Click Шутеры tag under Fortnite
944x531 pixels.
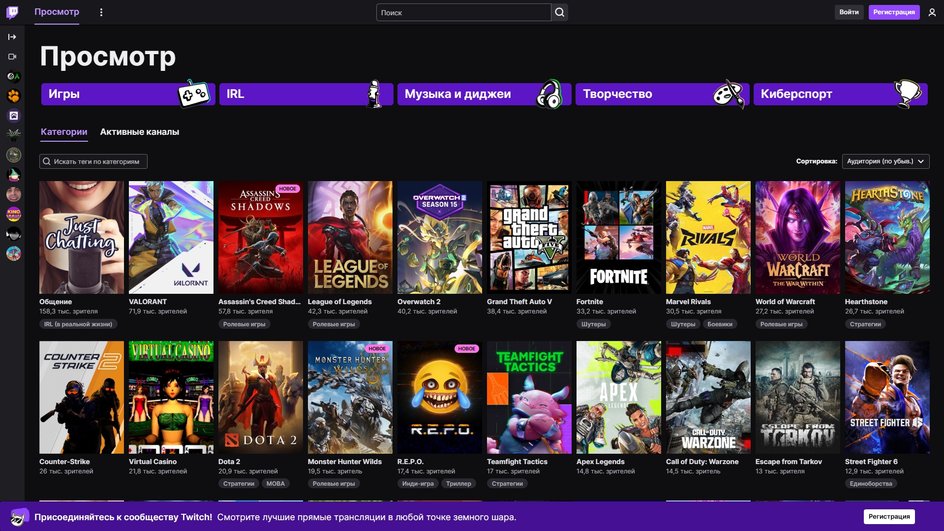pyautogui.click(x=594, y=324)
